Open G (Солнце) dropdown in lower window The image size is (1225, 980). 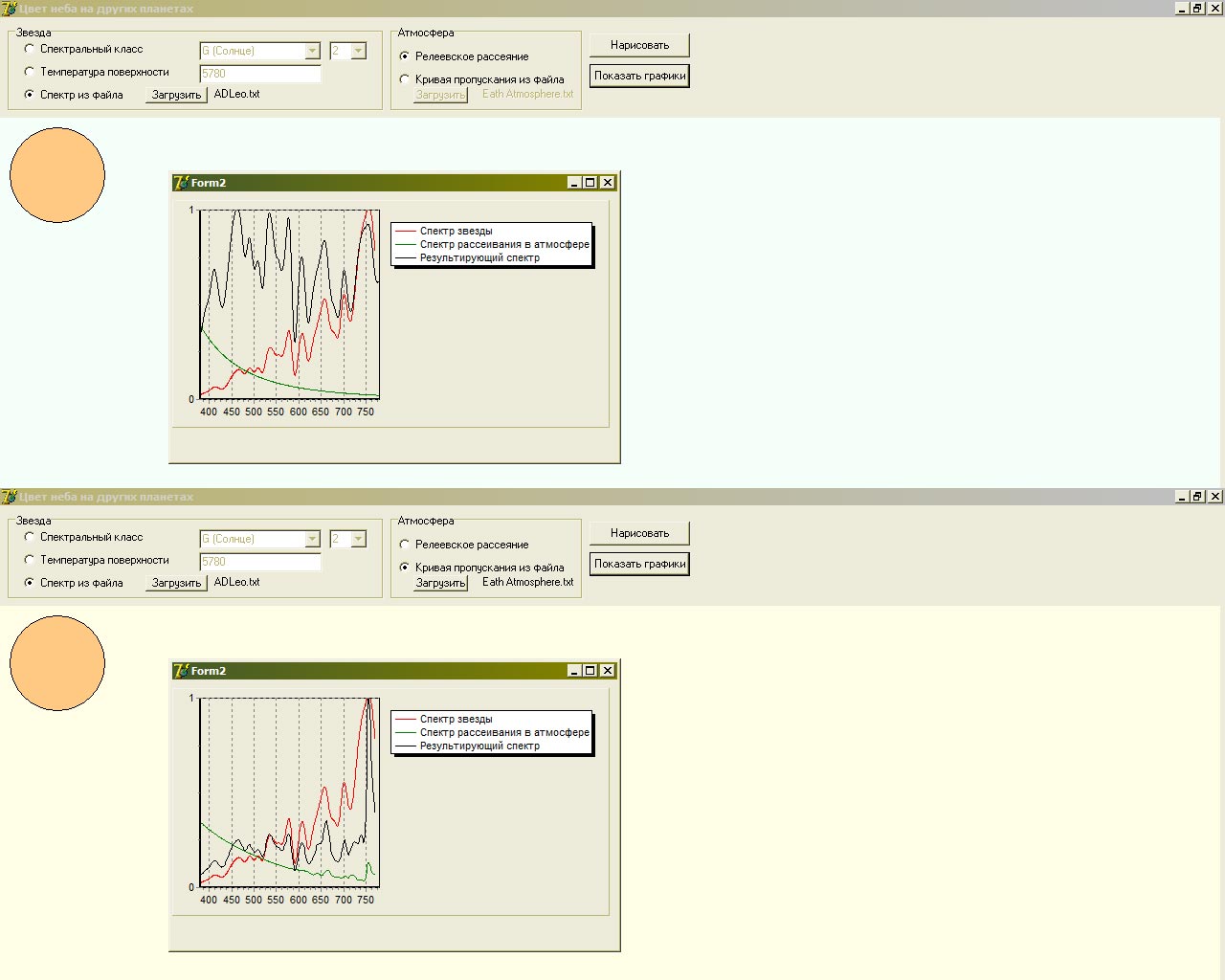click(x=312, y=539)
